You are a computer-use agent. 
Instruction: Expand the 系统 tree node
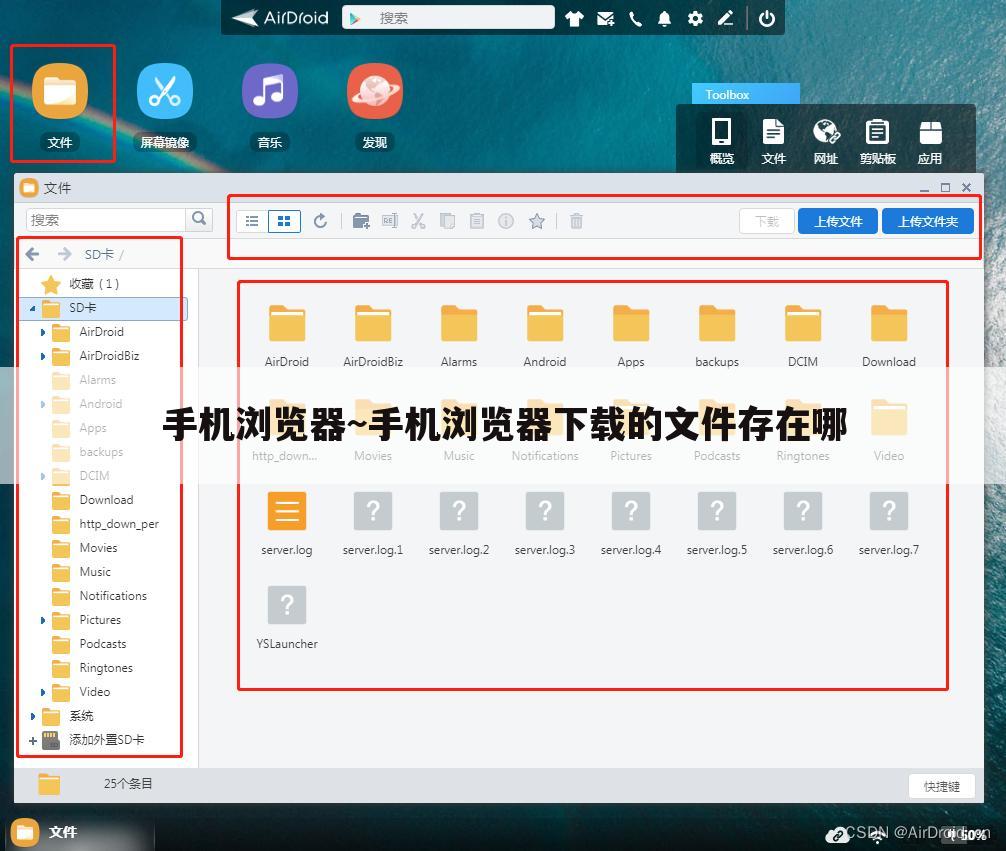[32, 716]
